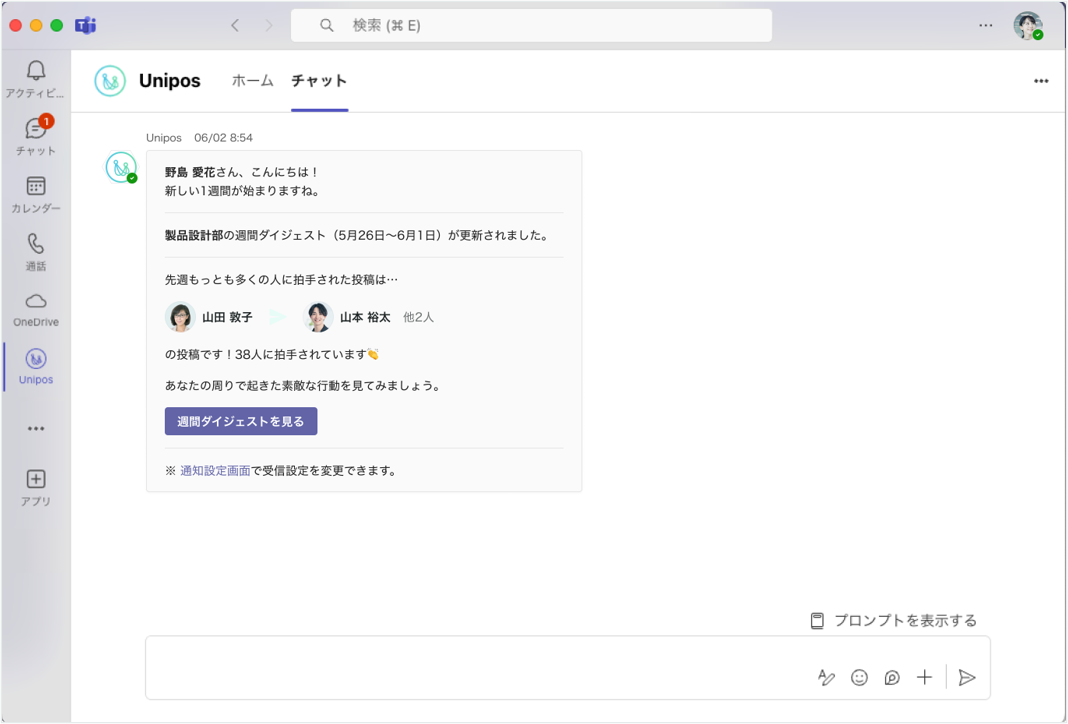
Task: Open Unipos app options ellipsis in header
Action: [x=1041, y=80]
